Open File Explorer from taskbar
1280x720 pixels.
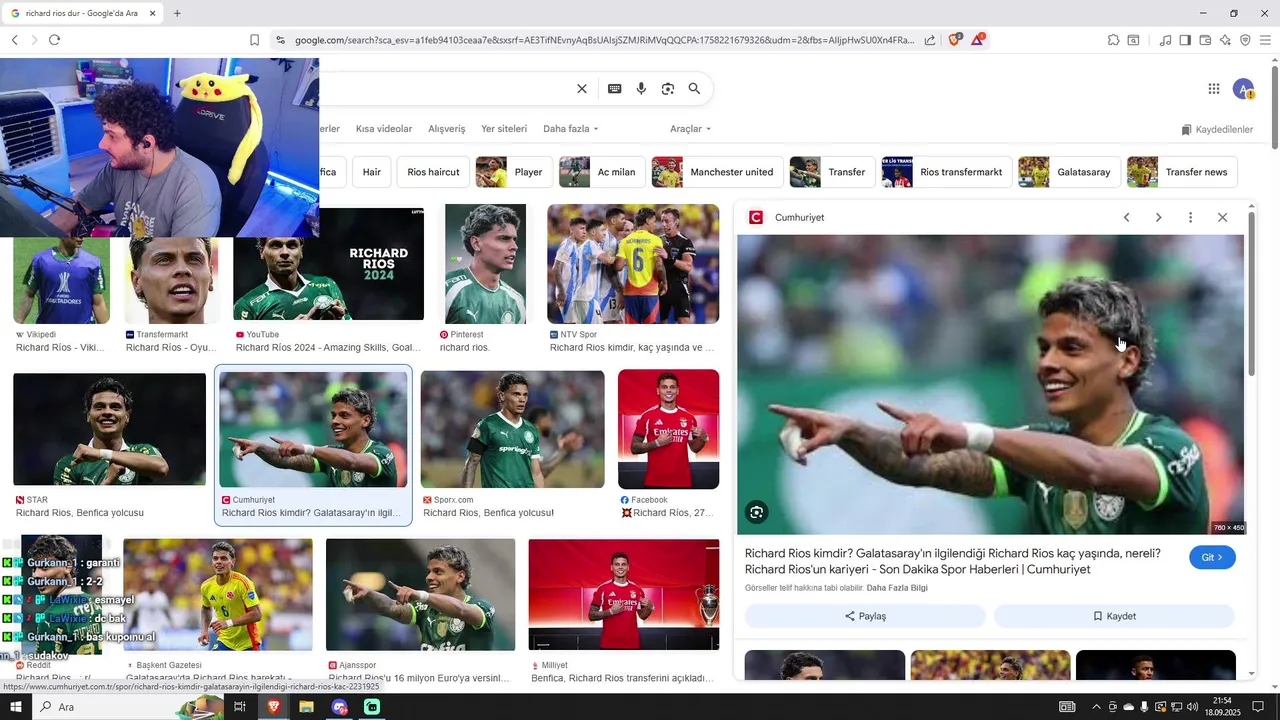tap(306, 707)
